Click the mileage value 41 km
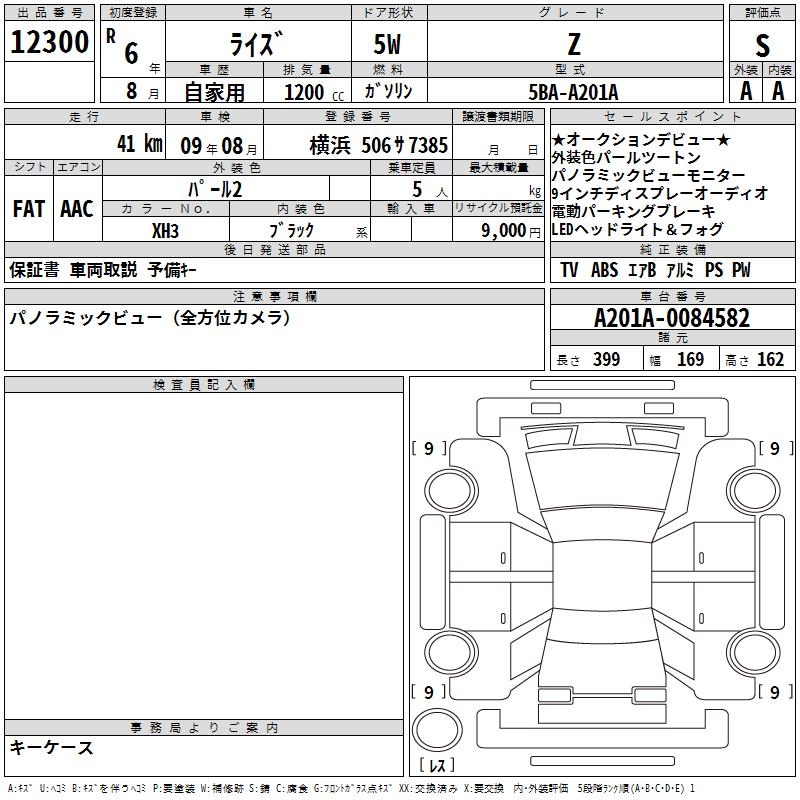Viewport: 800px width, 800px height. point(138,143)
